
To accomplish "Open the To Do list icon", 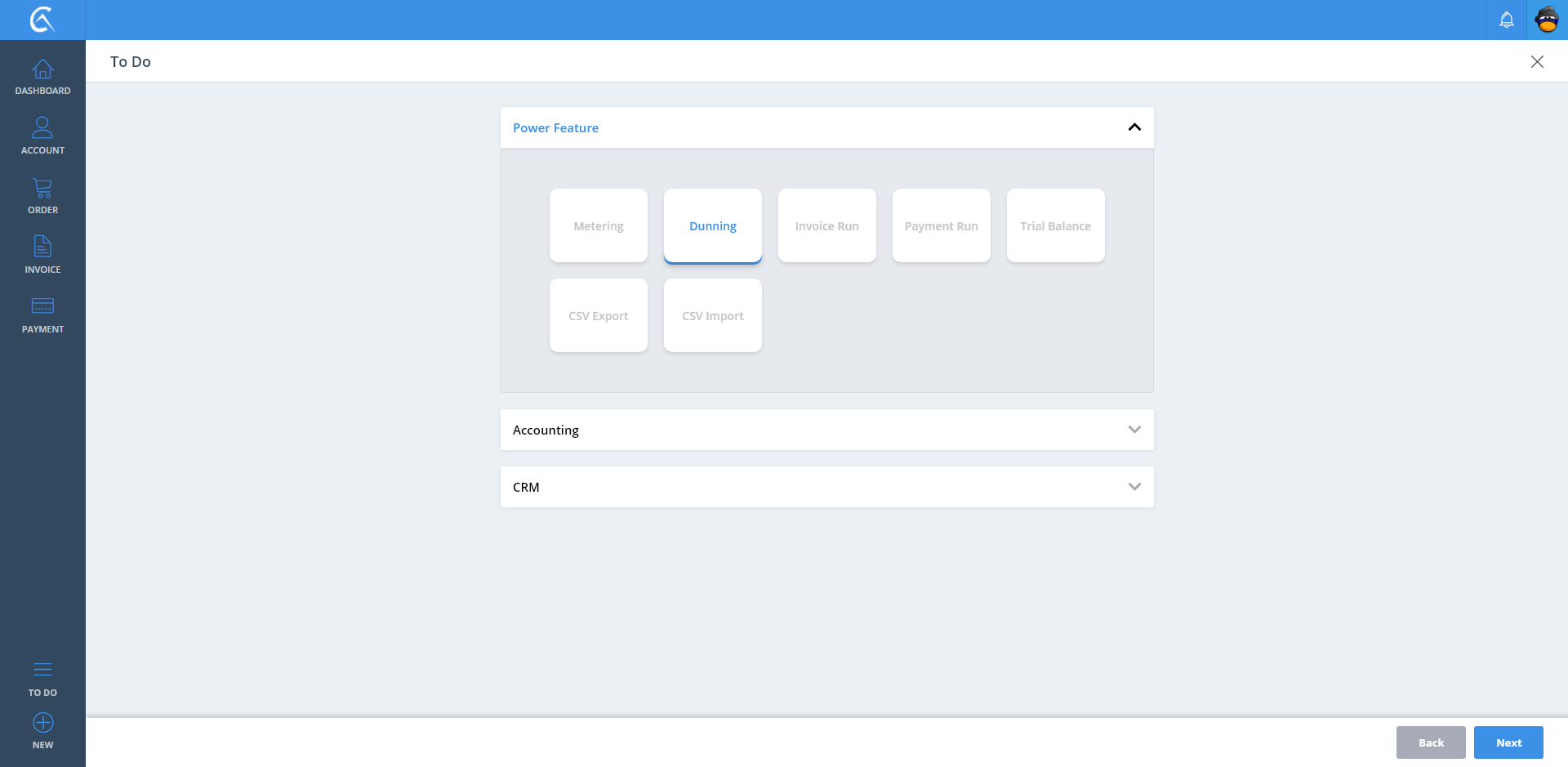I will (x=42, y=671).
